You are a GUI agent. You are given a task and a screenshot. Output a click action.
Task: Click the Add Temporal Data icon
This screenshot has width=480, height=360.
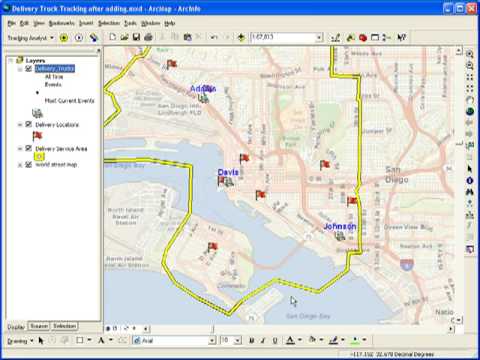94,38
